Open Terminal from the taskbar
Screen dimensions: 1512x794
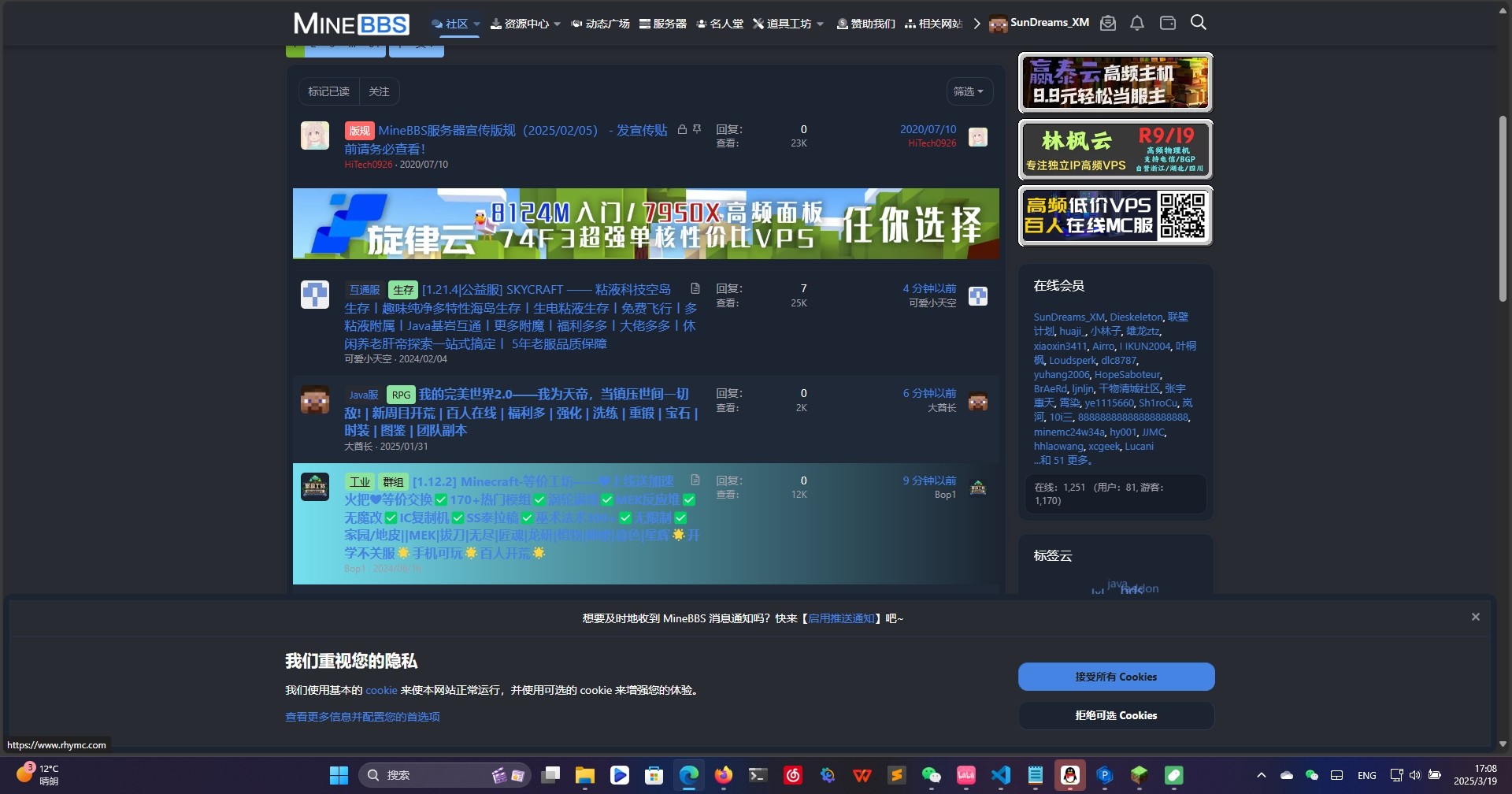(x=758, y=775)
